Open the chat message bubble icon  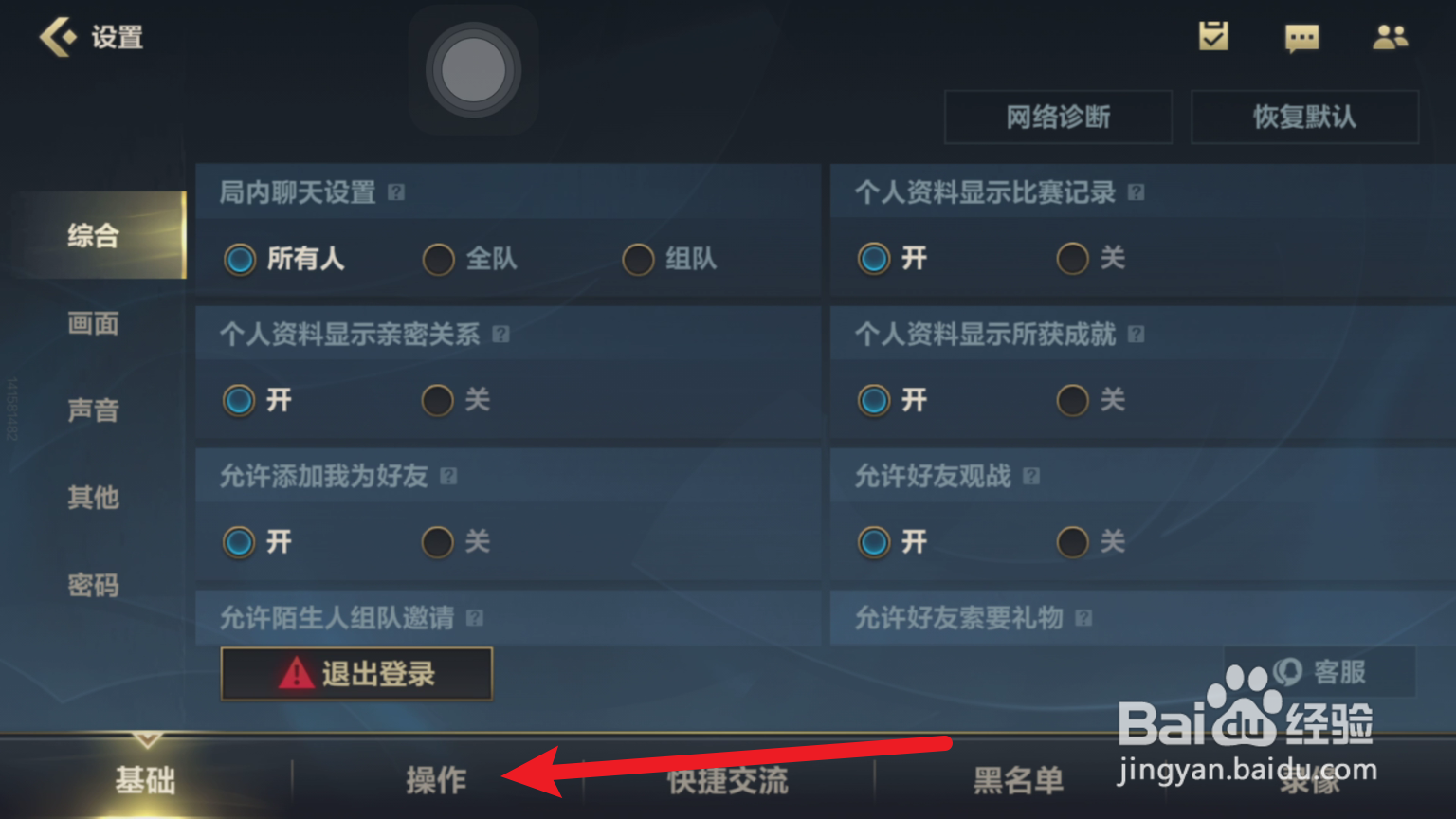click(1301, 38)
